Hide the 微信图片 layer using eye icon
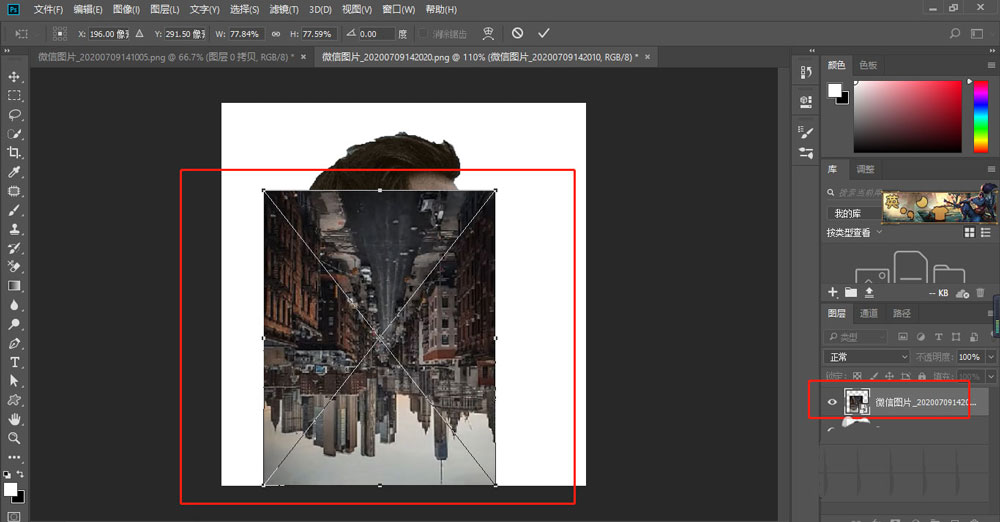Screen dimensions: 1000x522 click(x=831, y=402)
